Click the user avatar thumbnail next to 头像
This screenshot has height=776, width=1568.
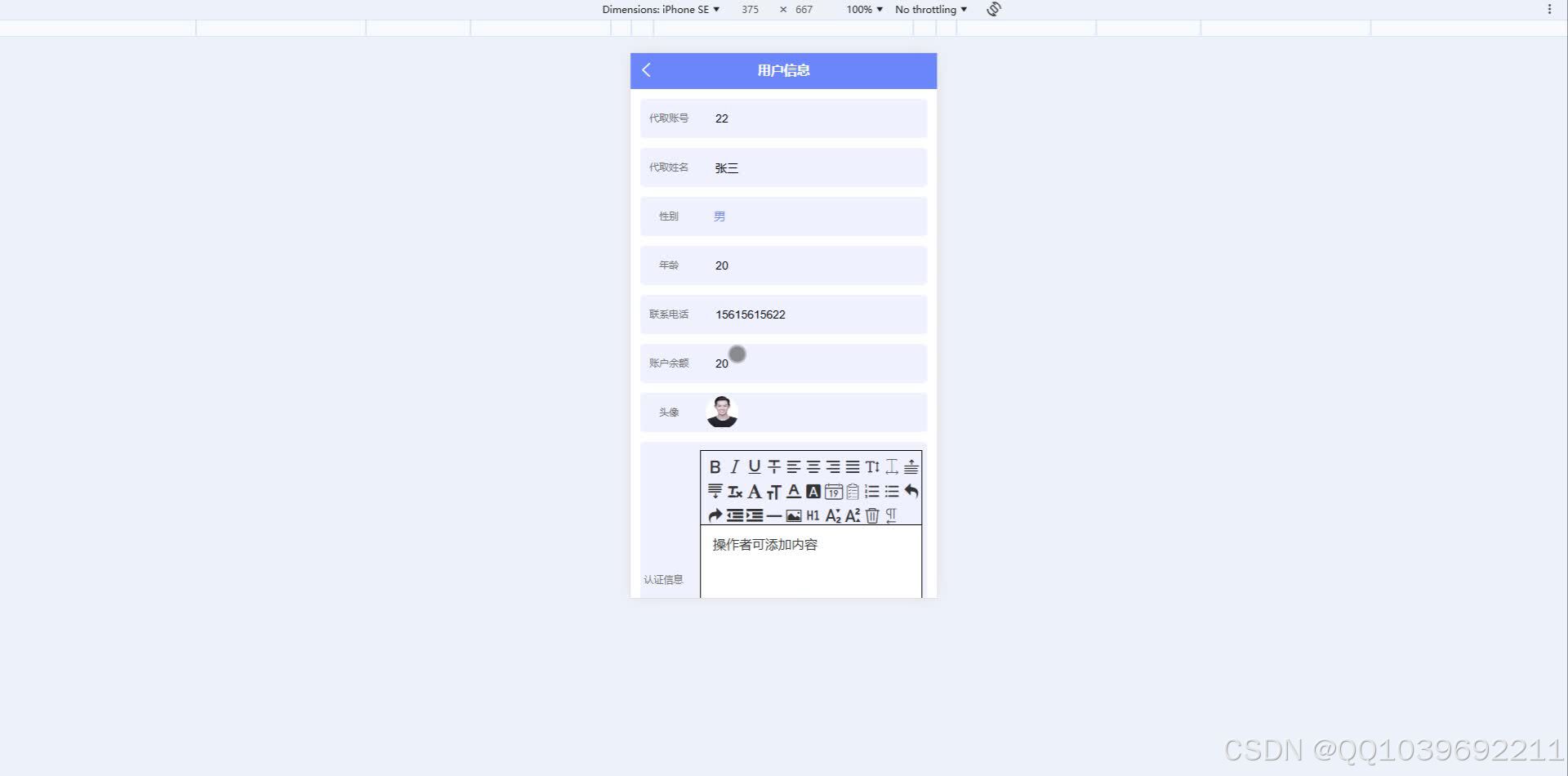click(x=722, y=412)
